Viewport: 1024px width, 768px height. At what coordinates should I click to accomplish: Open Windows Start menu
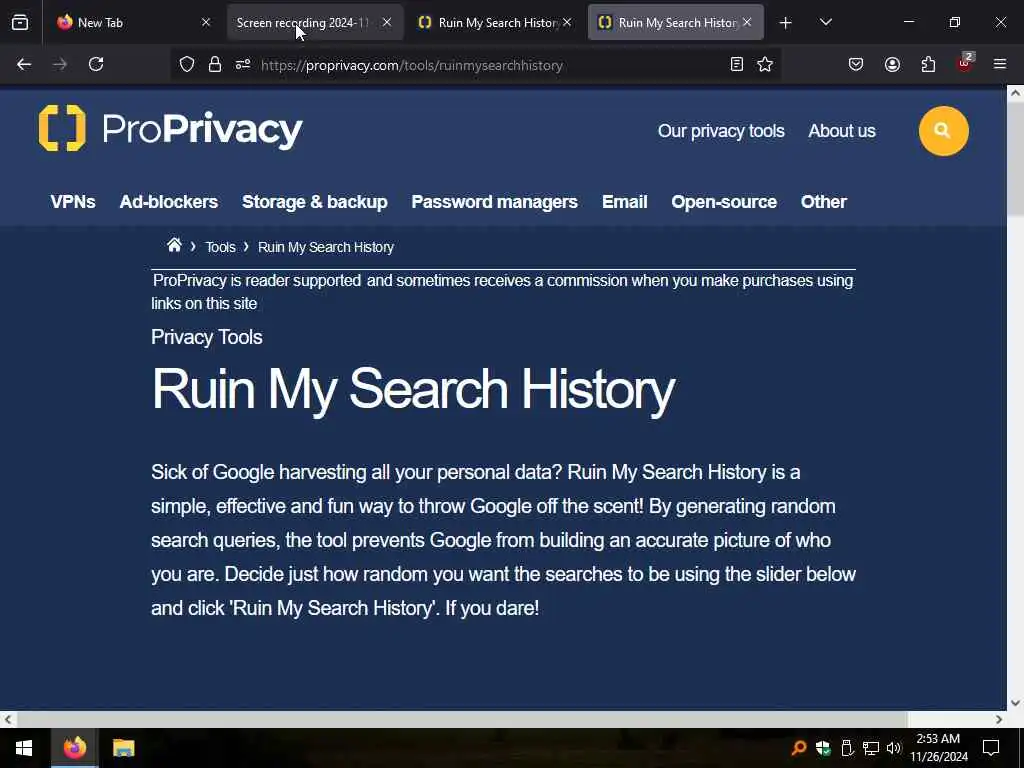click(24, 748)
